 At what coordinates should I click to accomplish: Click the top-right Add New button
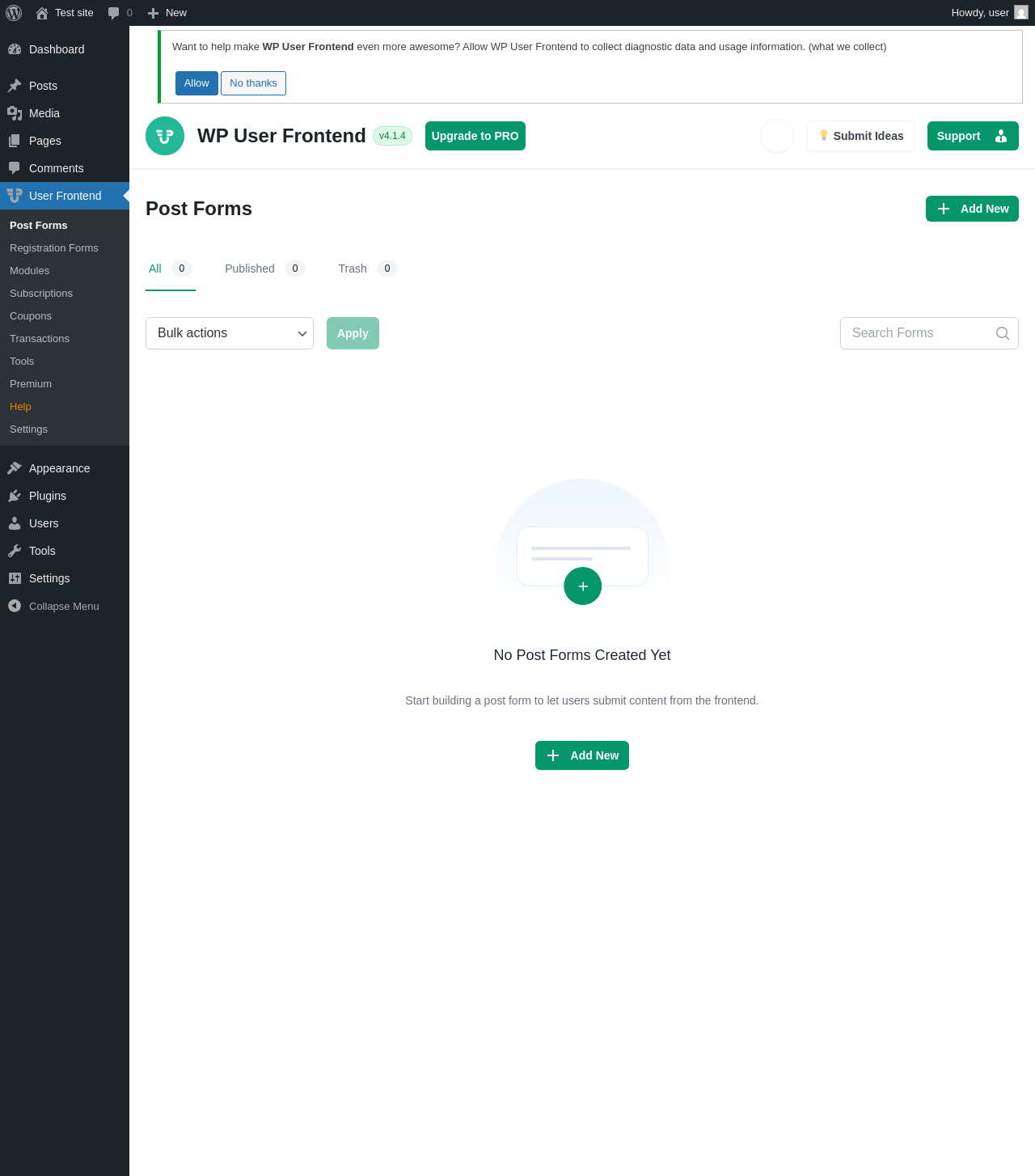coord(972,209)
